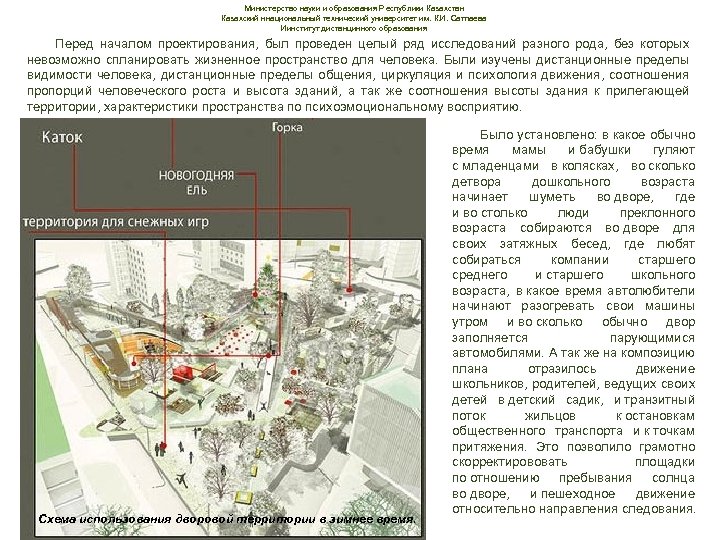Screen dimensions: 720x540
Task: Click the phrase 'относительно направления следования'
Action: coord(574,509)
